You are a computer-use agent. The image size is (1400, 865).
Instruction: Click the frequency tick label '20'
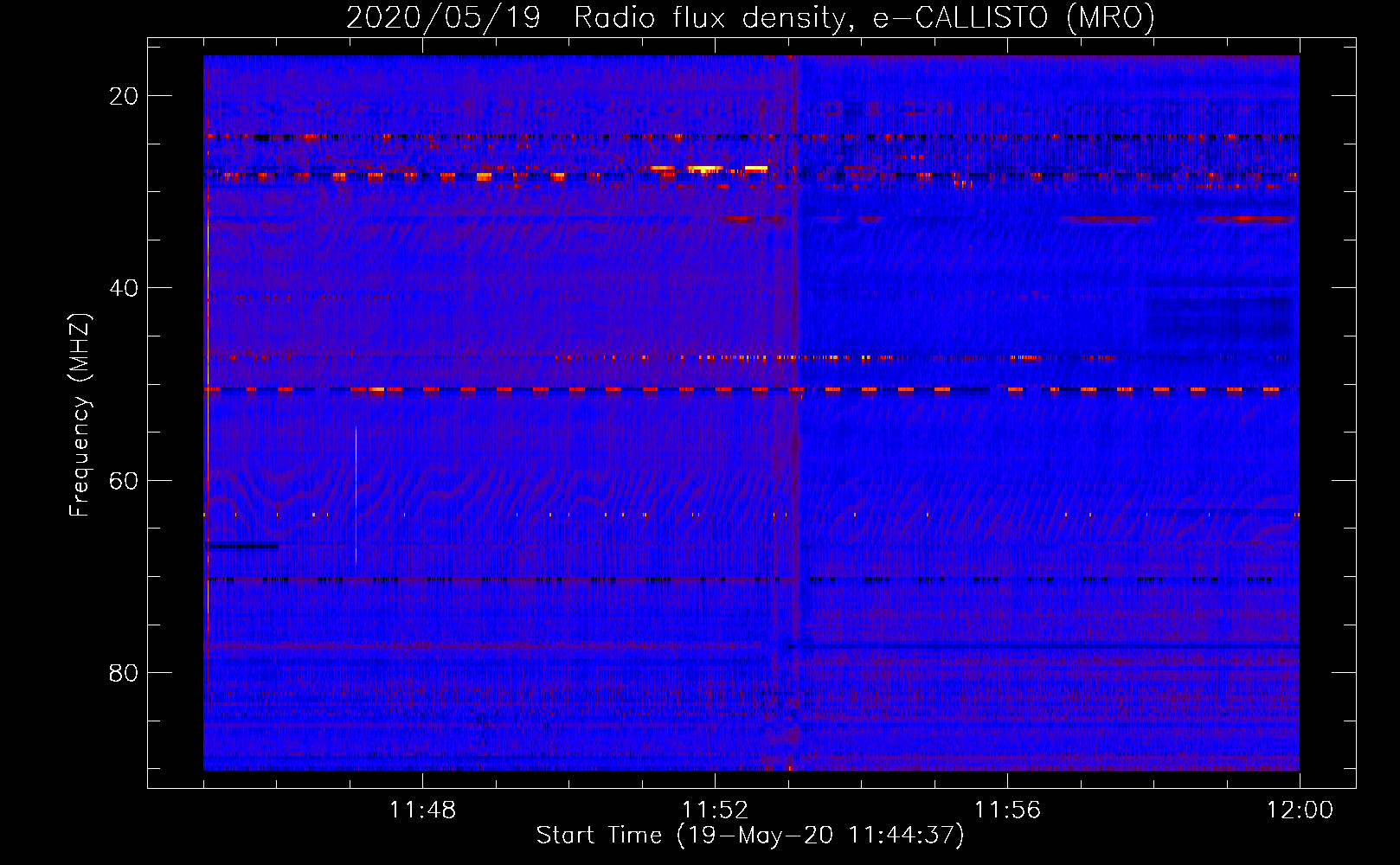coord(124,96)
